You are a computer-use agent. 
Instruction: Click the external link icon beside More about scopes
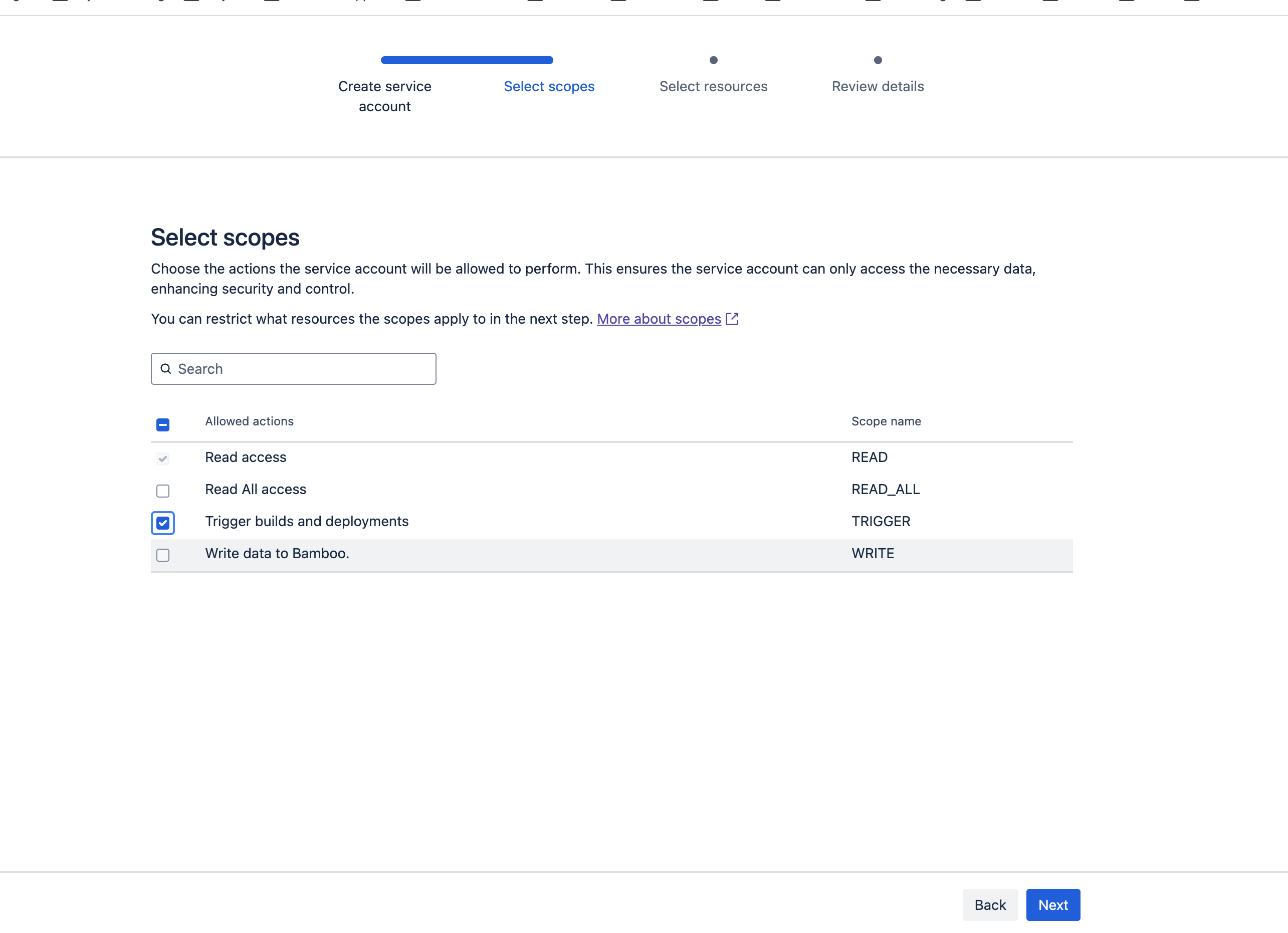(x=733, y=319)
